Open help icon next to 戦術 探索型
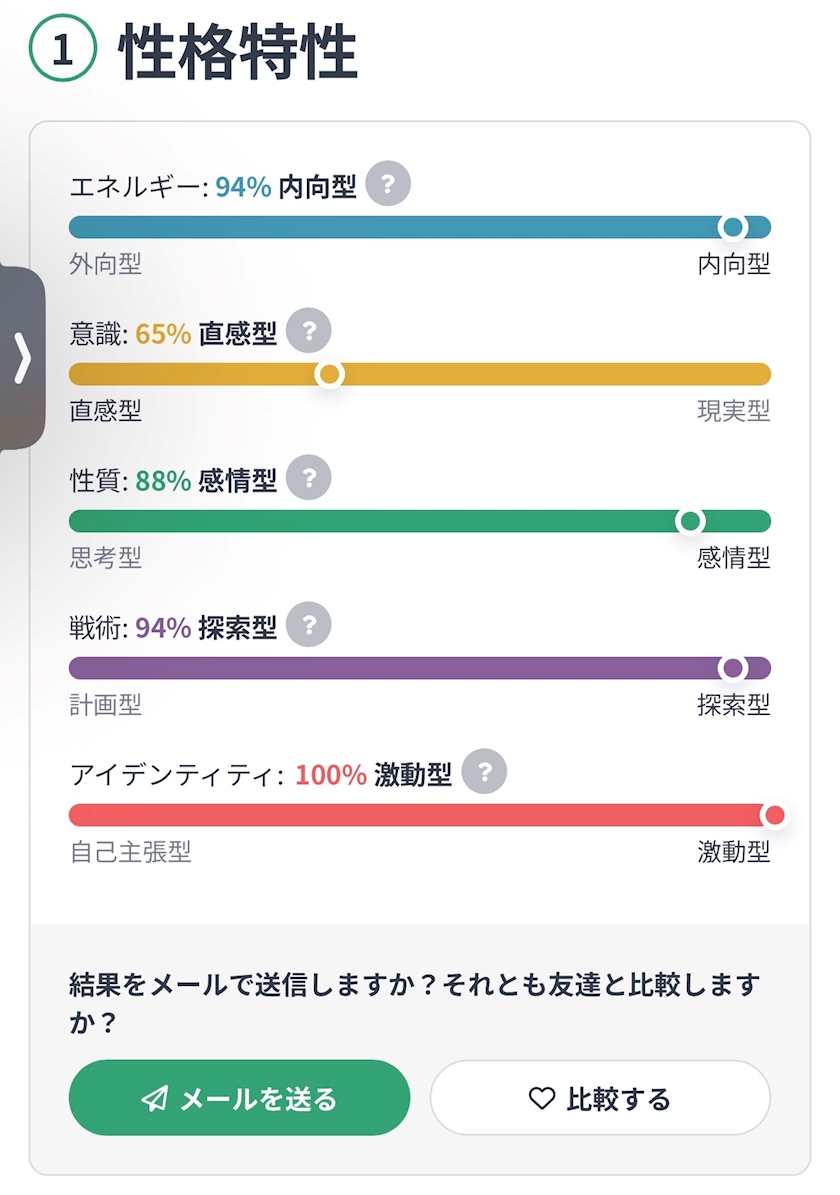 (309, 625)
